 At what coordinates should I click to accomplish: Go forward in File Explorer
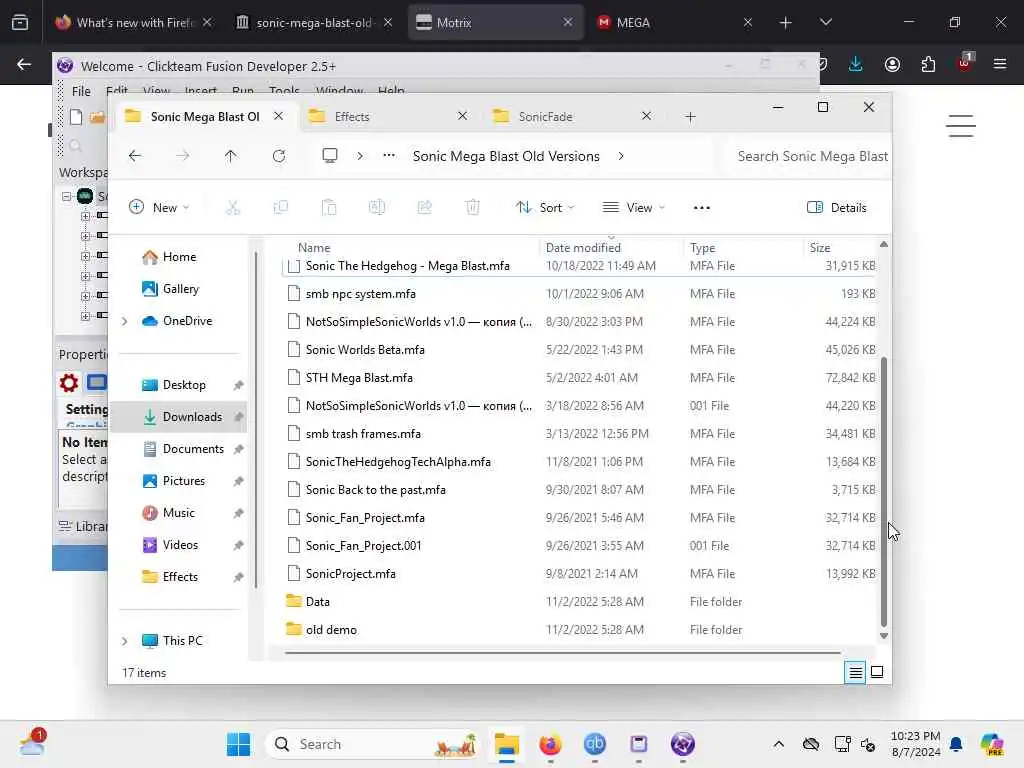(183, 156)
